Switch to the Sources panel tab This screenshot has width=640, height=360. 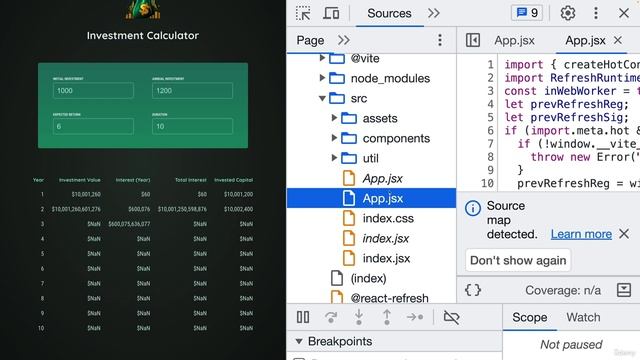pyautogui.click(x=389, y=13)
